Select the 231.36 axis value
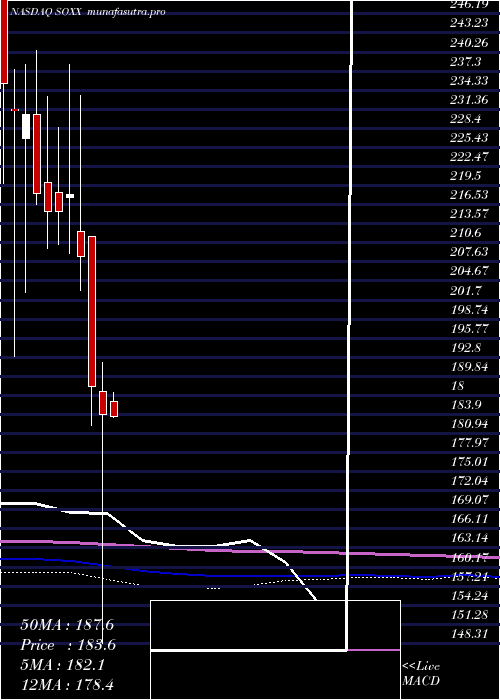Screen dimensions: 500x700 pos(469,100)
